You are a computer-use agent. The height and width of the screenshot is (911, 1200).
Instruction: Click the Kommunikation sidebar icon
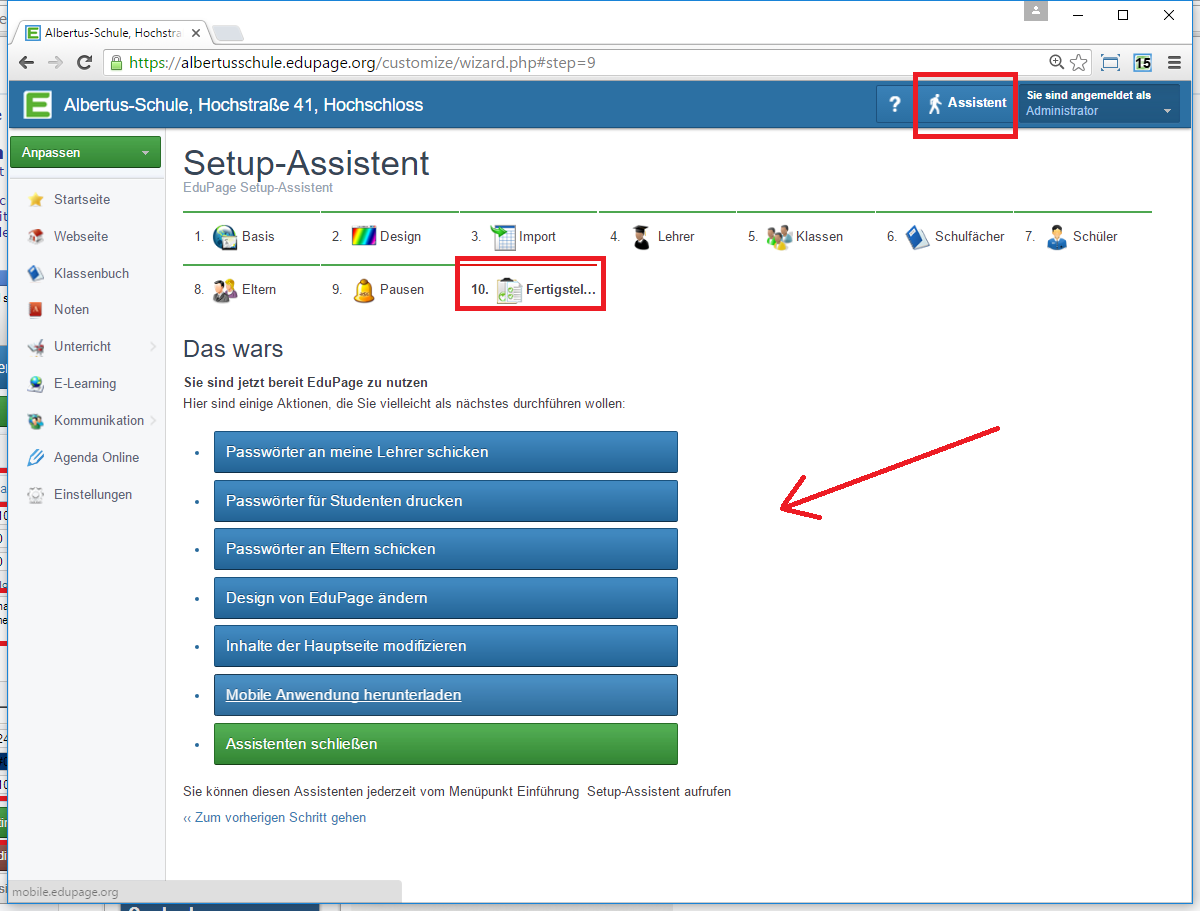[36, 421]
